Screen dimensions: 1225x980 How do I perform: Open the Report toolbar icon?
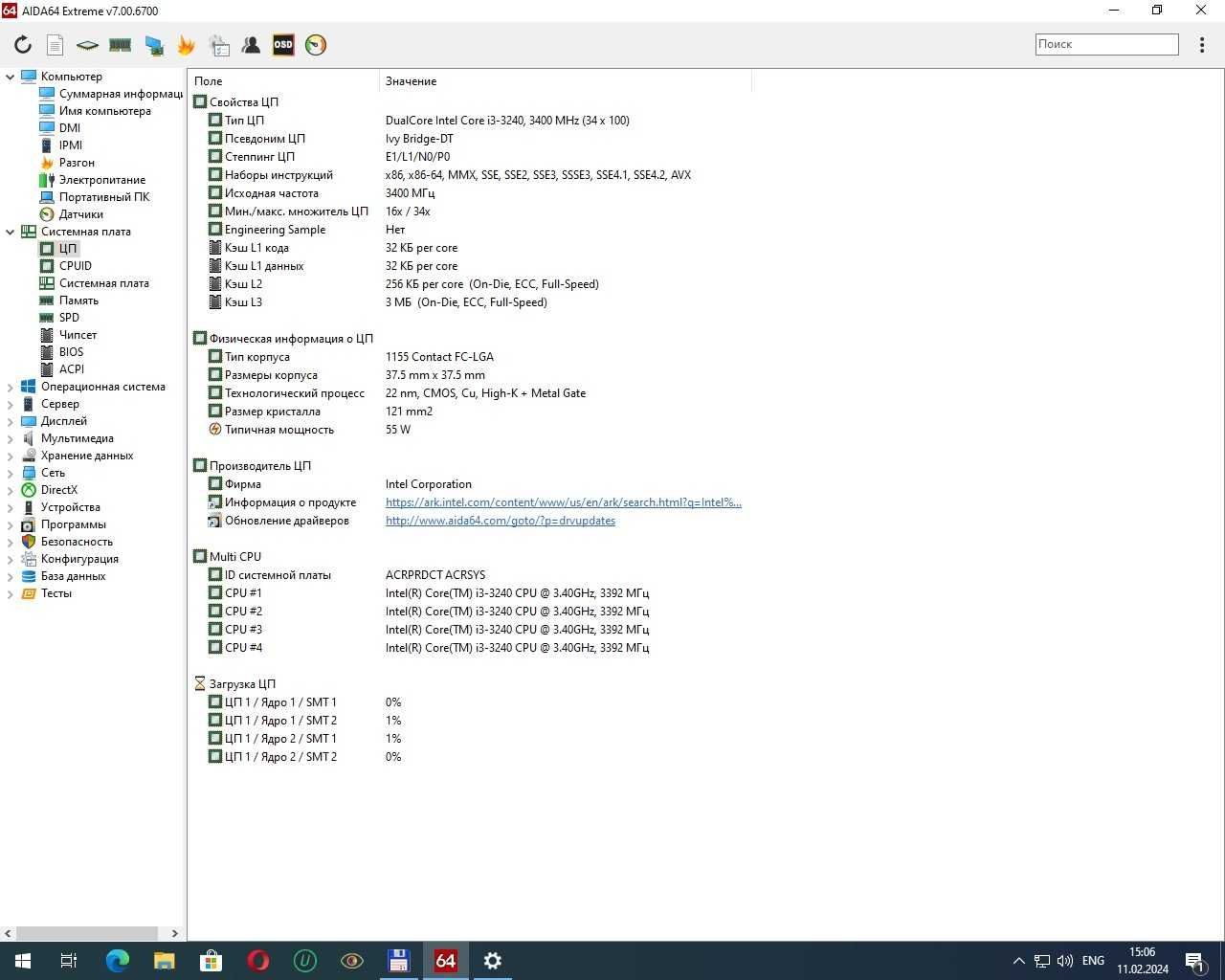click(x=56, y=45)
